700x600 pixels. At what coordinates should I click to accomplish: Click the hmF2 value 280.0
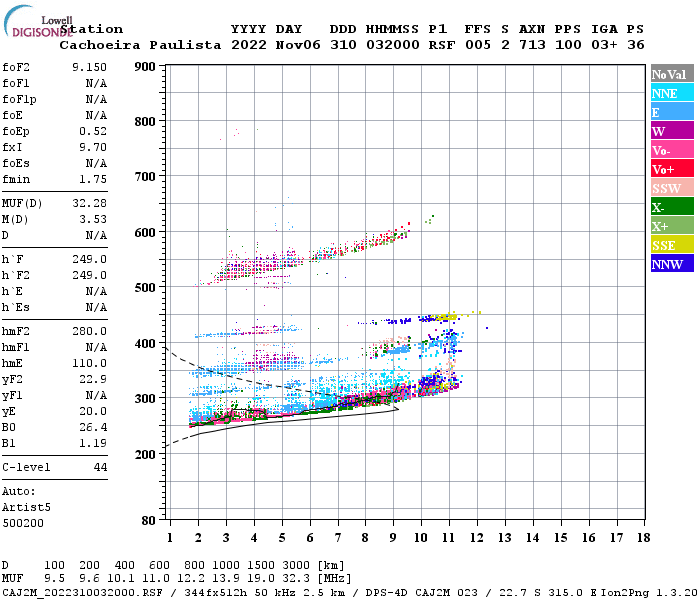click(89, 332)
